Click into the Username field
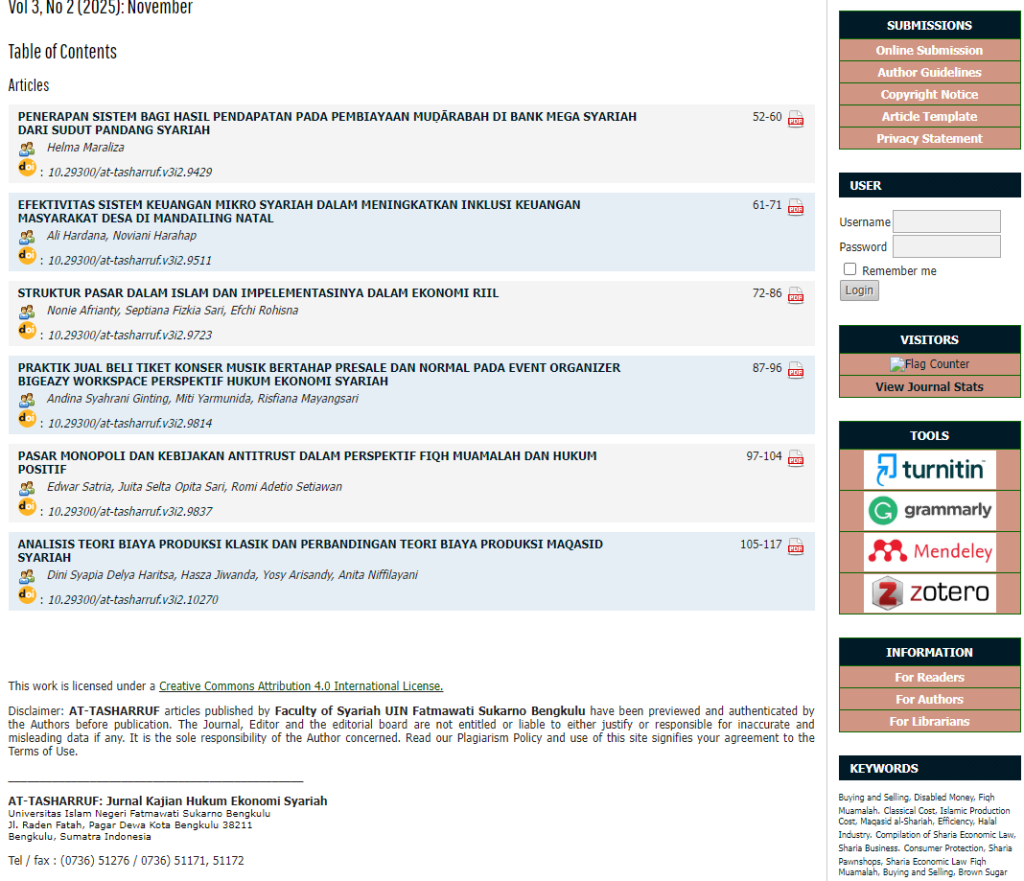The width and height of the screenshot is (1024, 881). (946, 222)
